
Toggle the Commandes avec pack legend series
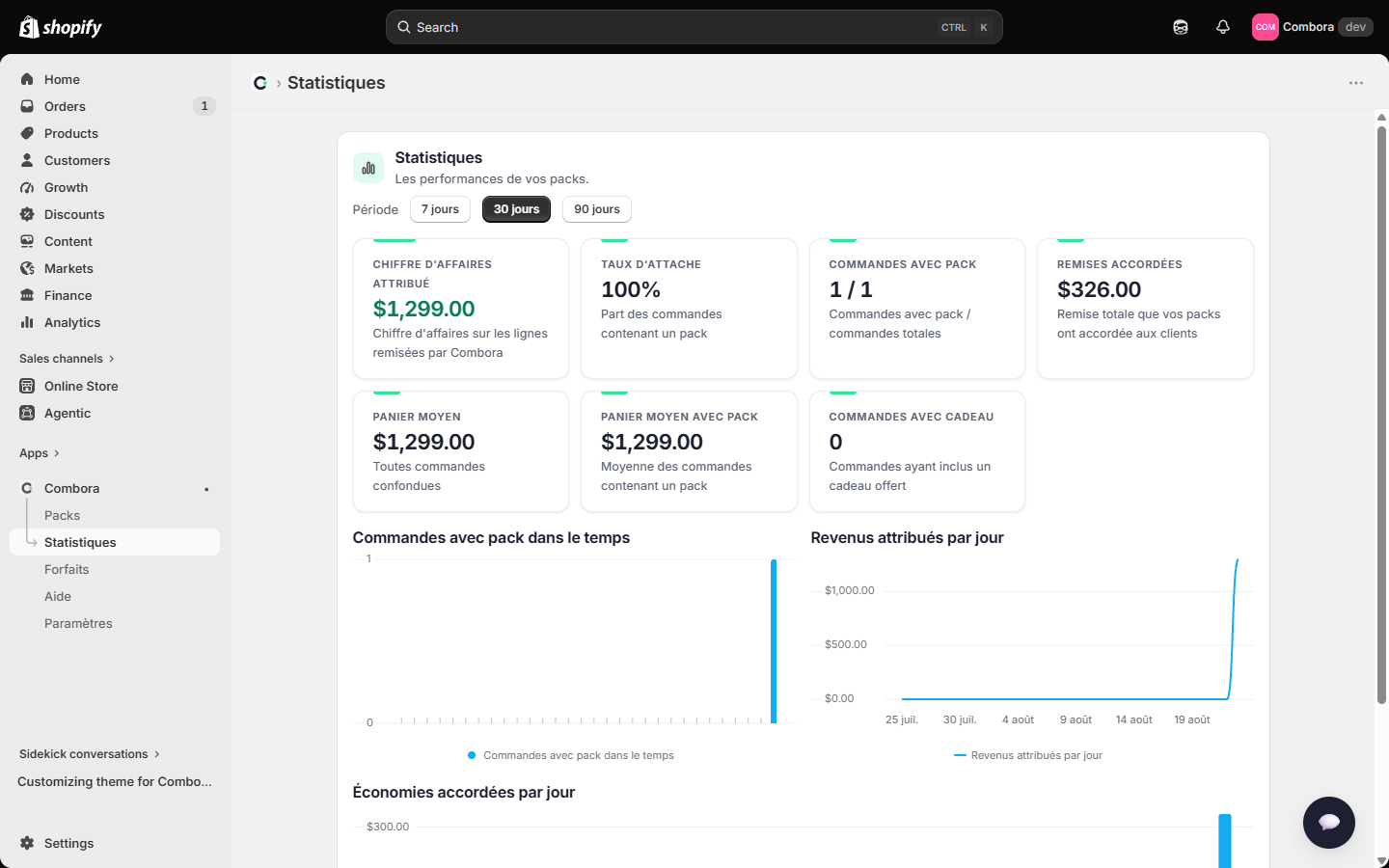[571, 755]
